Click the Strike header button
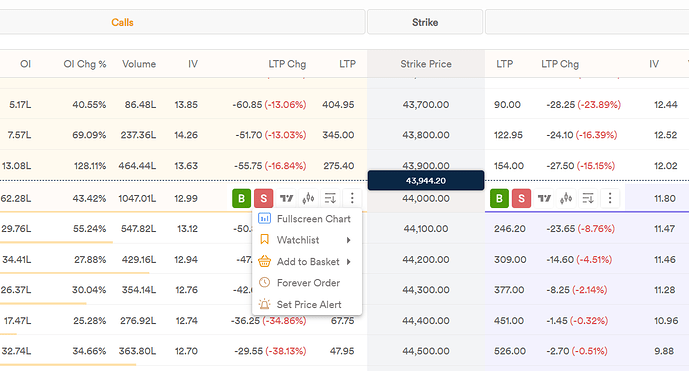 [x=425, y=22]
